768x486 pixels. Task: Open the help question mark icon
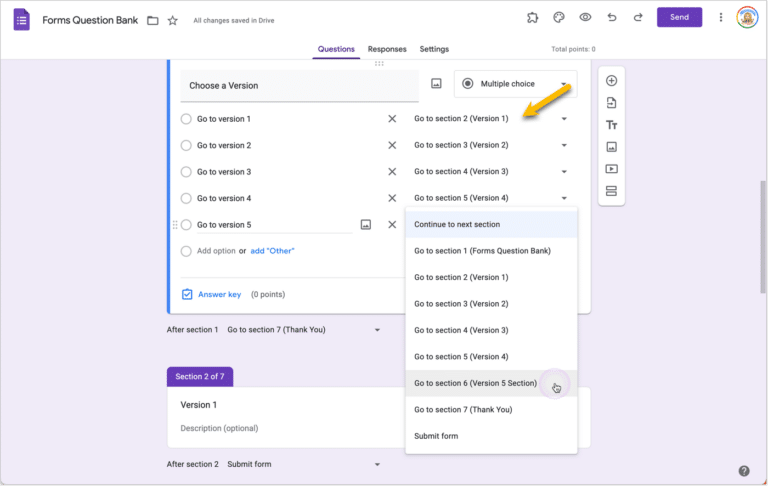pos(744,471)
